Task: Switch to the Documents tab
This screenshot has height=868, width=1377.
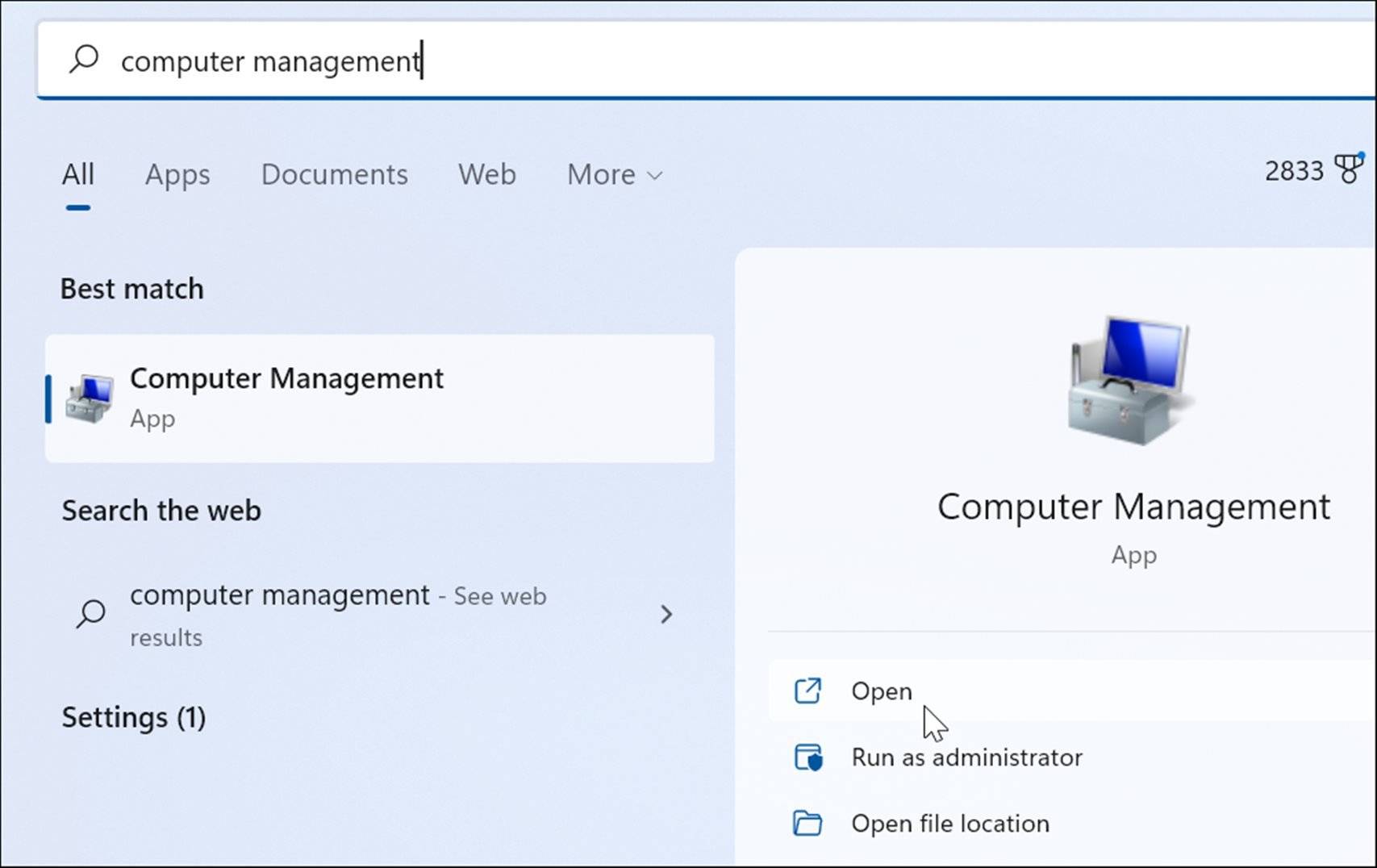Action: click(x=334, y=174)
